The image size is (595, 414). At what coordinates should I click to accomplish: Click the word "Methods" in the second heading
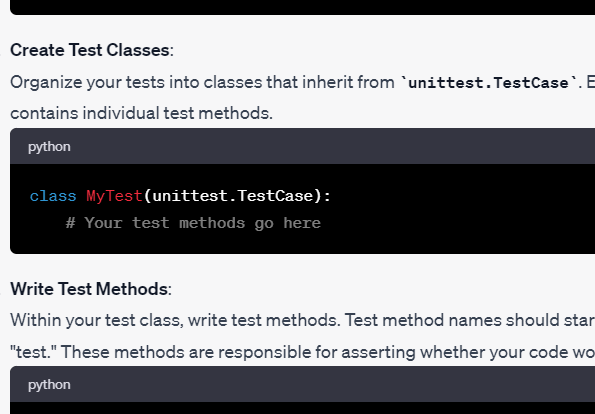(132, 289)
